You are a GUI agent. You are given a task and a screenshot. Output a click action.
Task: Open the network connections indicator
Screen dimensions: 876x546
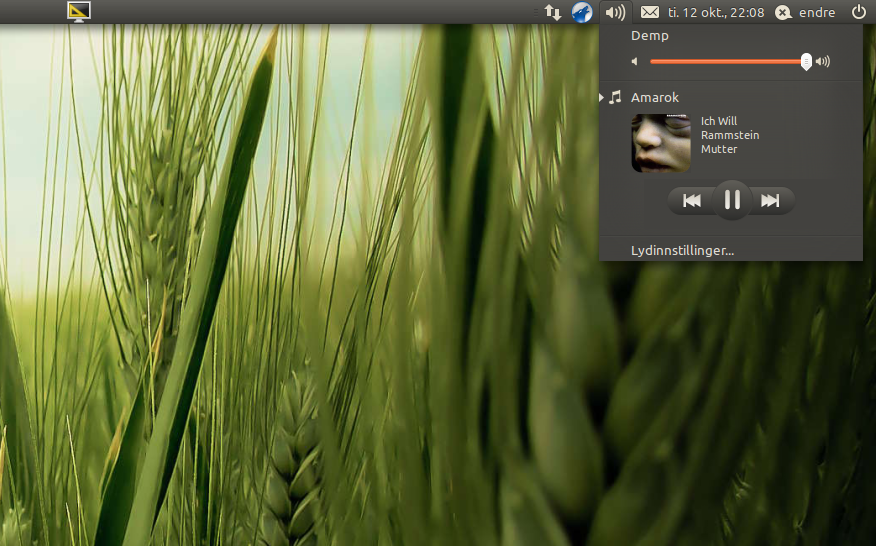553,12
